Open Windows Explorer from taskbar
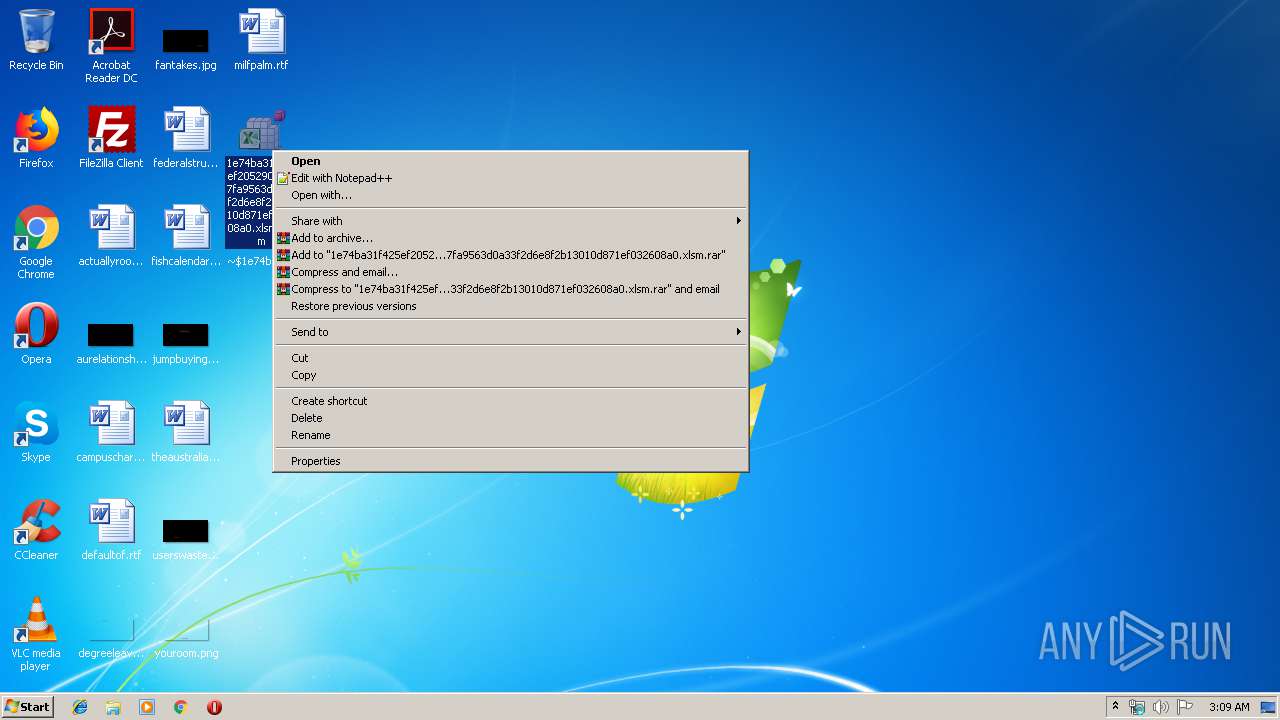 [113, 707]
